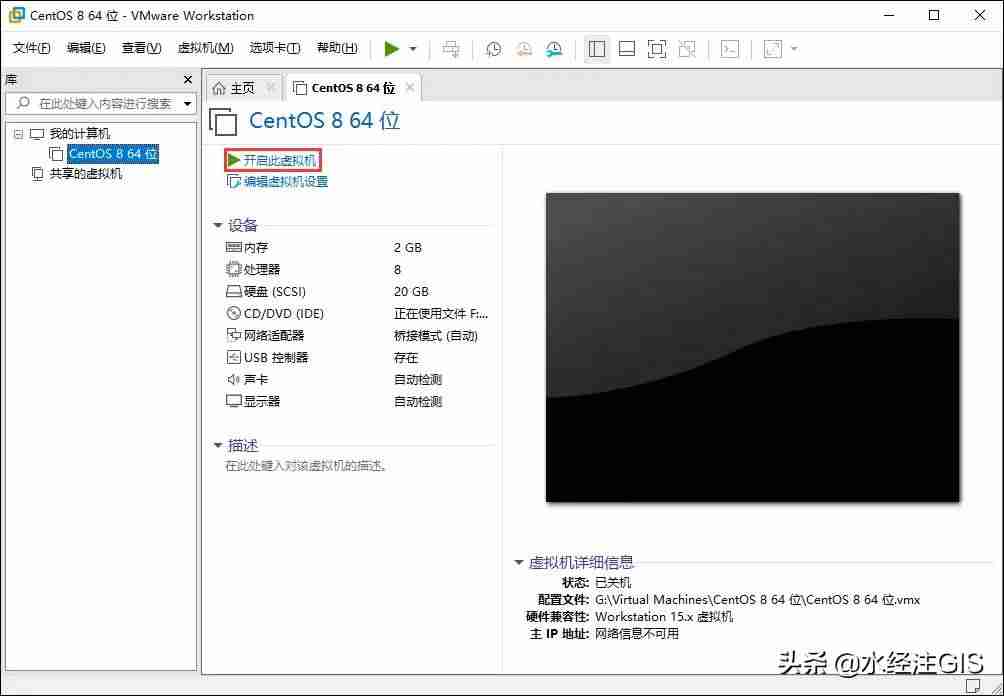
Task: Click the 桥接模式 (自动) value
Action: tap(435, 336)
